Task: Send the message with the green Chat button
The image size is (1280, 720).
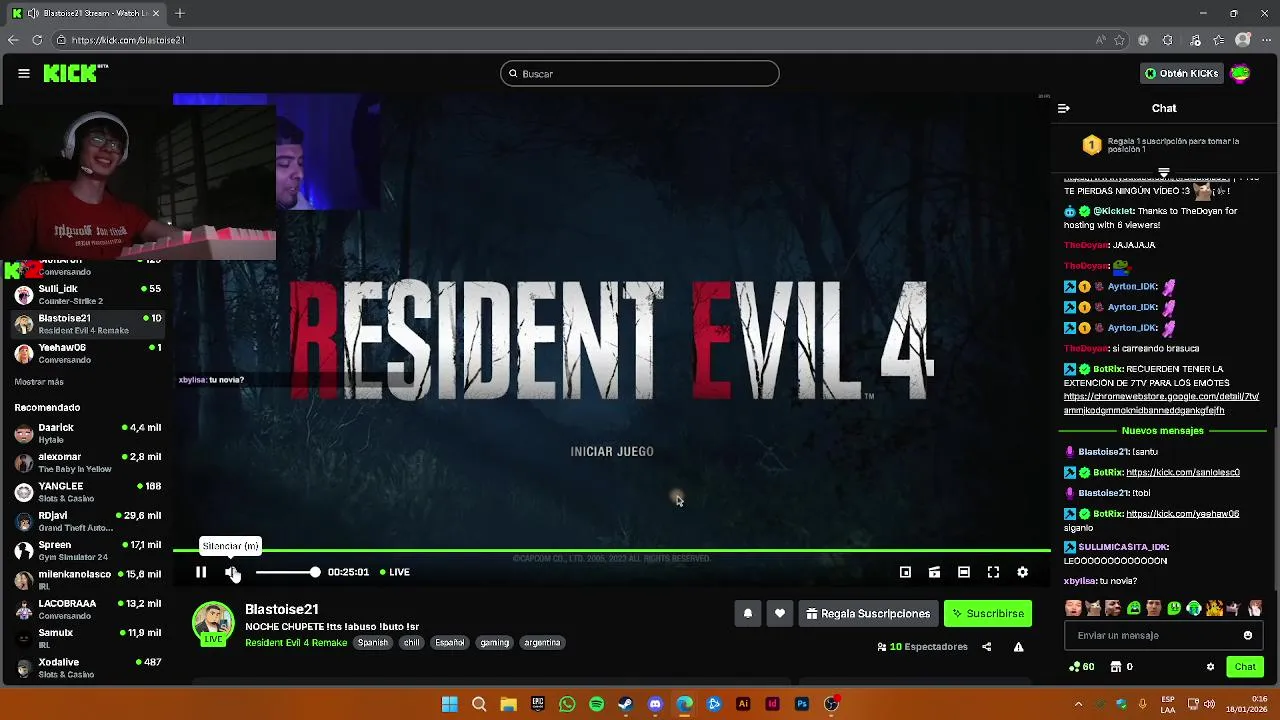Action: 1245,667
